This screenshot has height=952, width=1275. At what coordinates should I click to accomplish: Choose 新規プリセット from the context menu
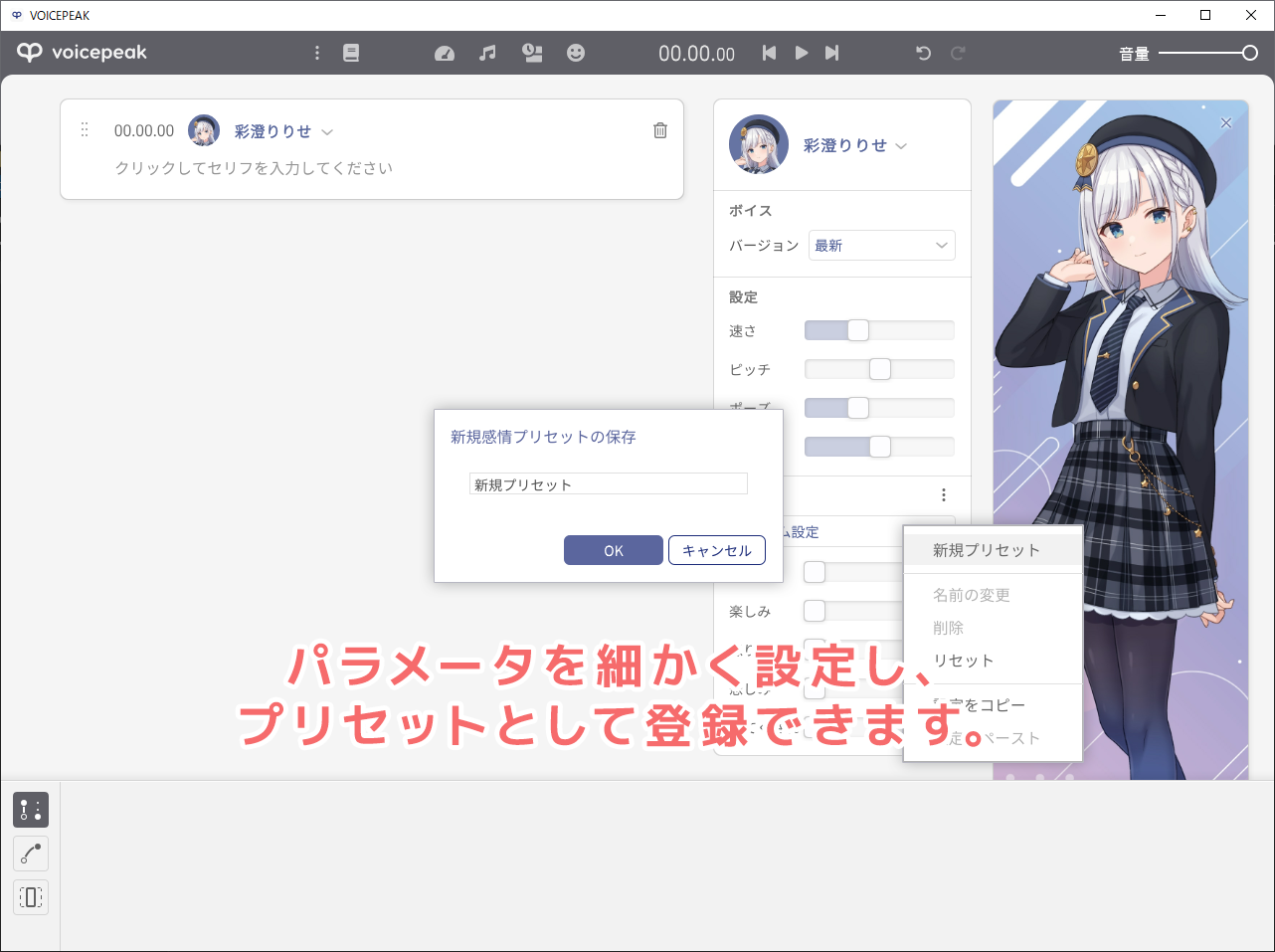(x=986, y=550)
